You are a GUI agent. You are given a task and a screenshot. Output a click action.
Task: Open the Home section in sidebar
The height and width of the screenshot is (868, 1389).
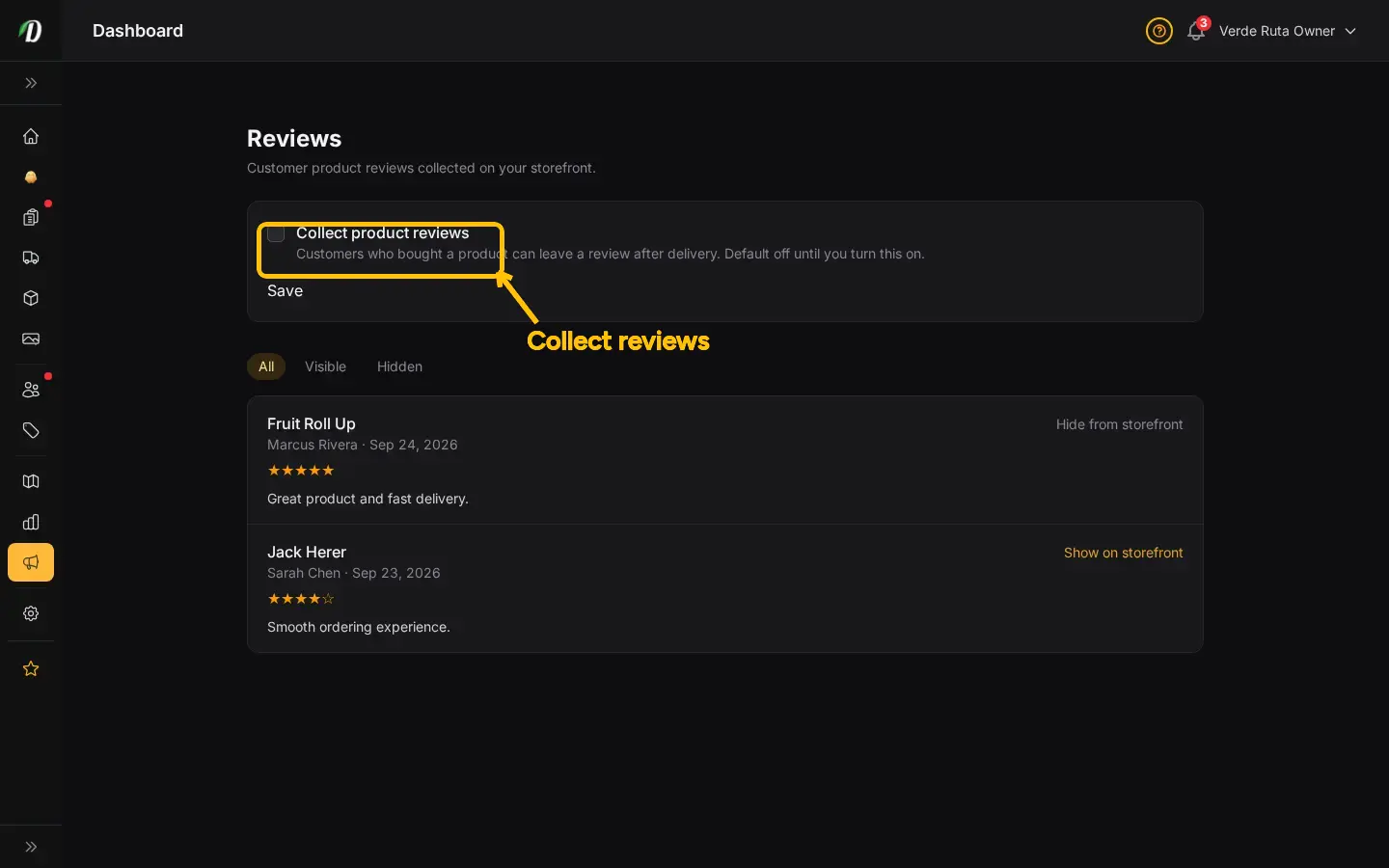coord(31,136)
